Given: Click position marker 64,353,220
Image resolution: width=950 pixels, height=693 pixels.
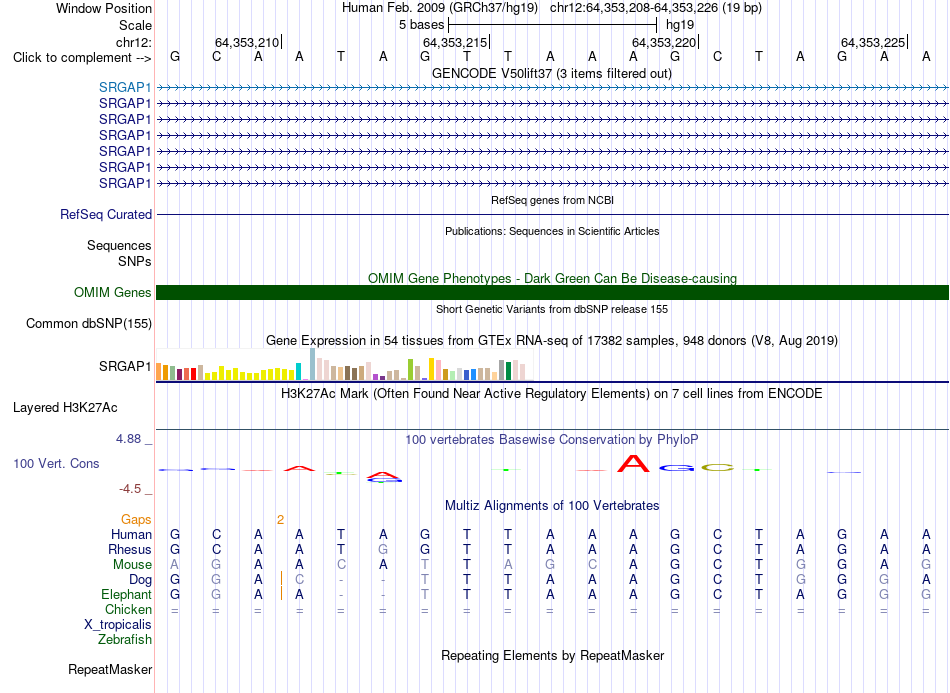Looking at the screenshot, I should 664,42.
